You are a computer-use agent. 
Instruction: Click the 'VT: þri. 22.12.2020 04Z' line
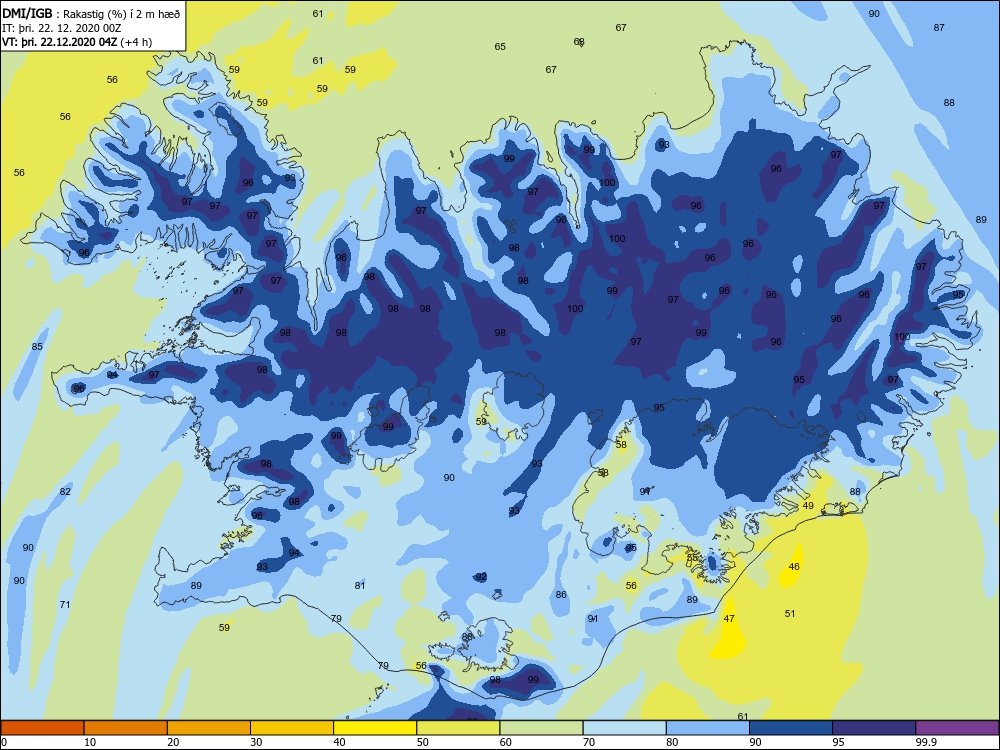pos(60,42)
